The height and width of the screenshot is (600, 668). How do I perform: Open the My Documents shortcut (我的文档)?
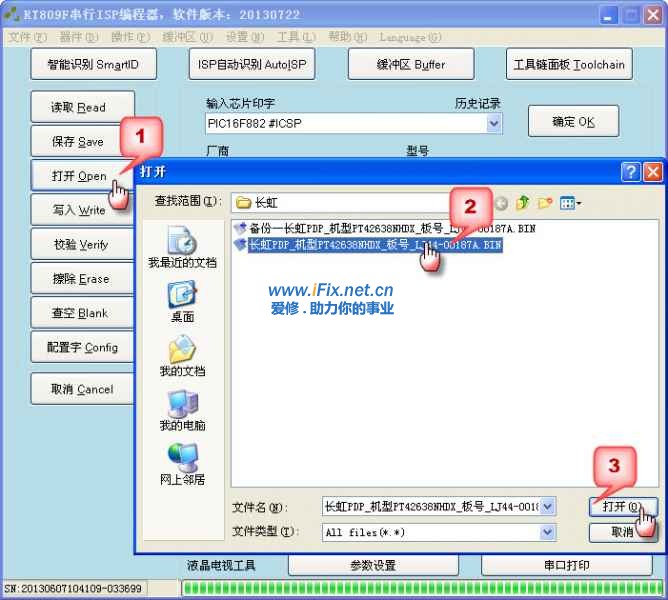[182, 354]
